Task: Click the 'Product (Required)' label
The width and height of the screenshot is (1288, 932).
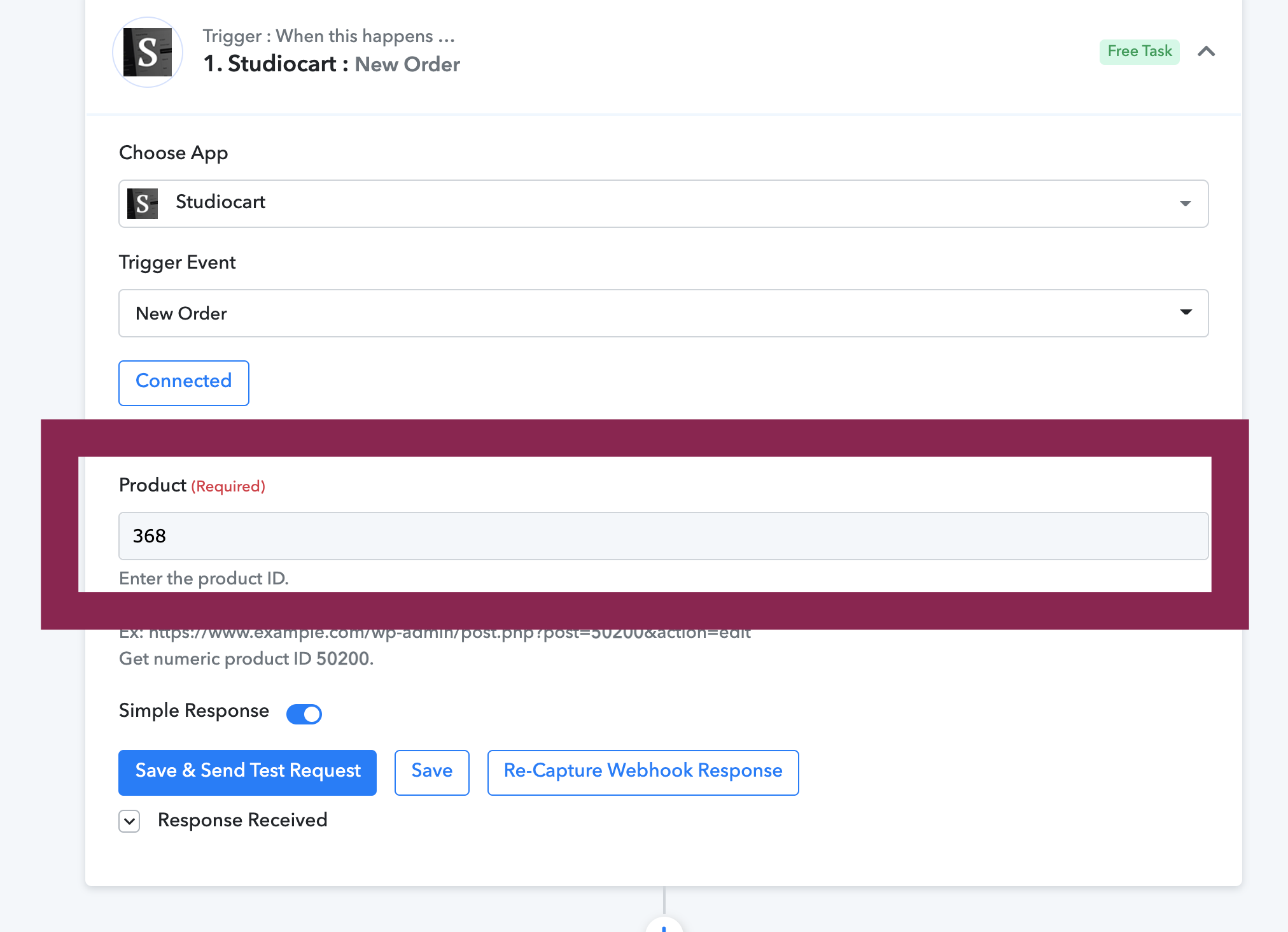Action: 192,486
